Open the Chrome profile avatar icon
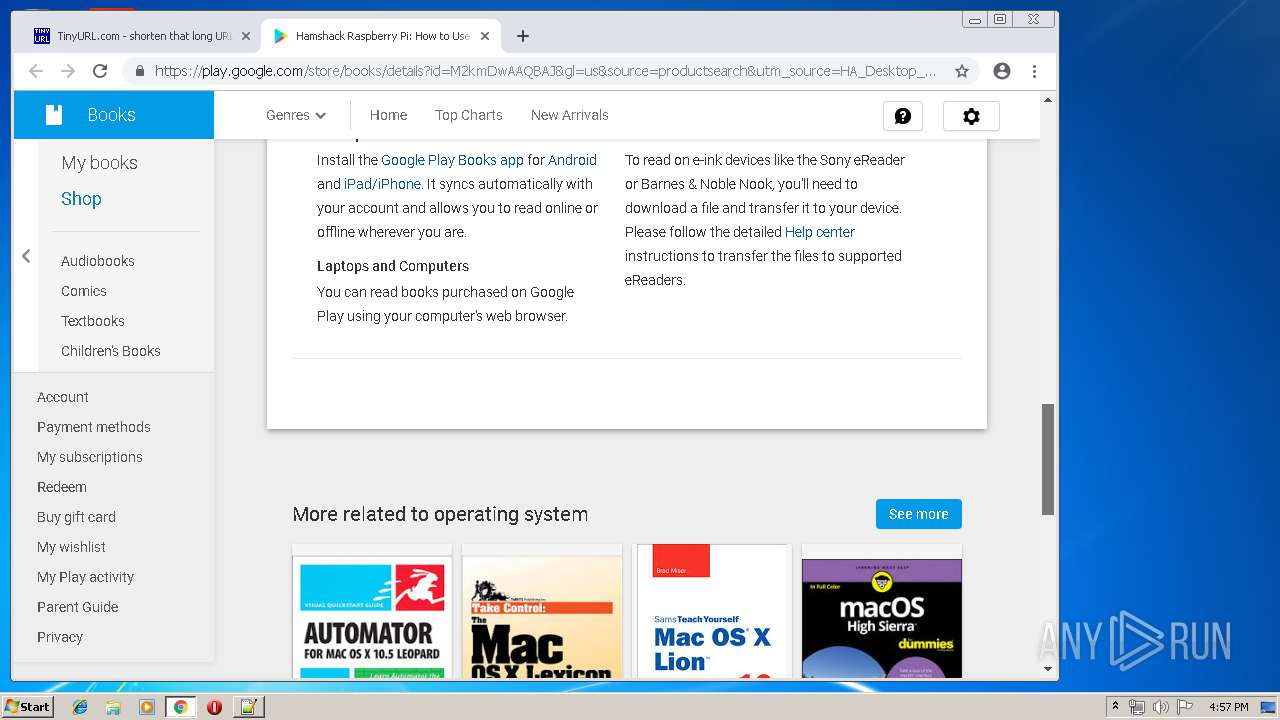 pos(1002,71)
